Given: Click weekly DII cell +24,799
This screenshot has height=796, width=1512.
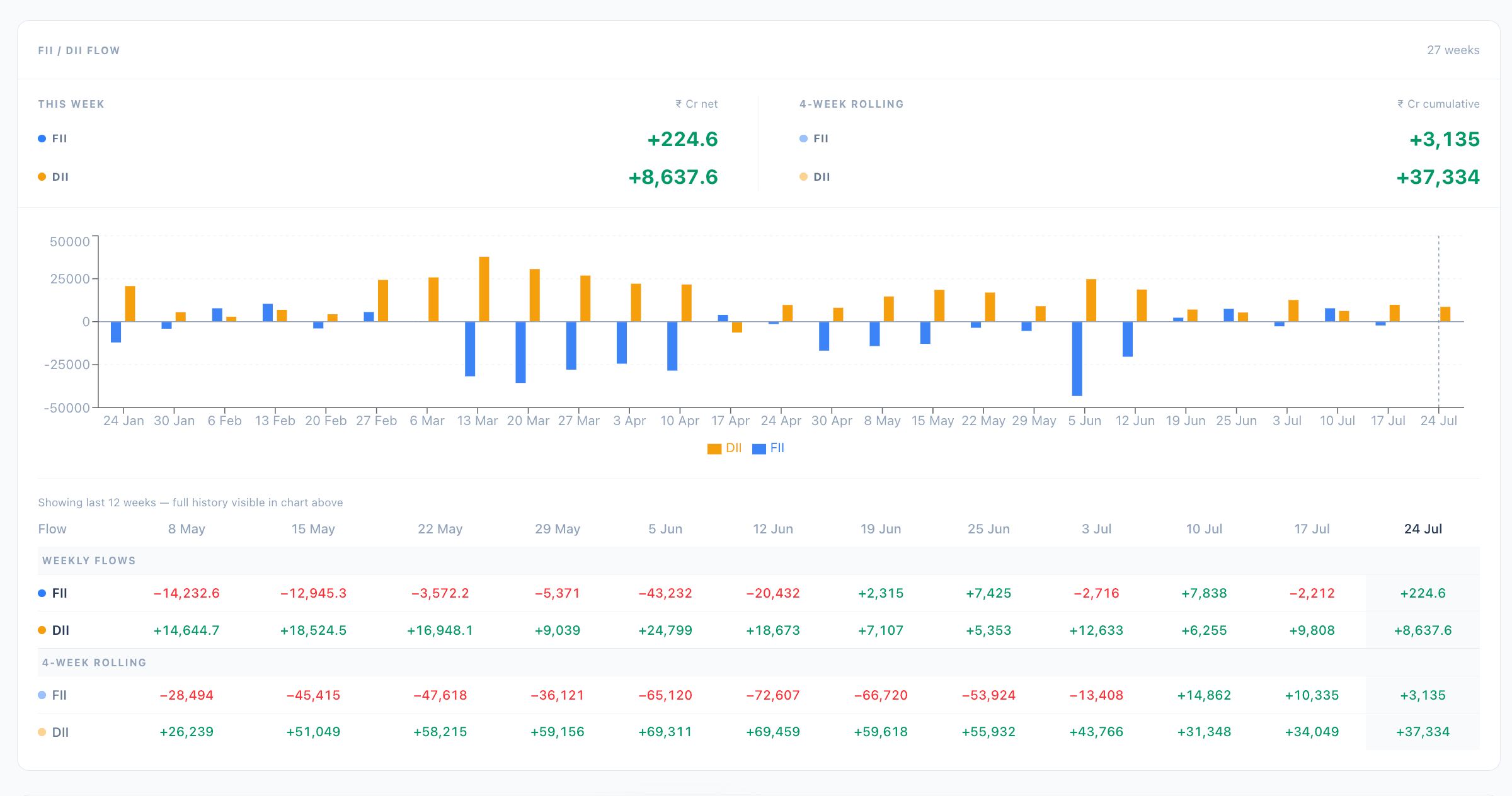Looking at the screenshot, I should tap(665, 630).
